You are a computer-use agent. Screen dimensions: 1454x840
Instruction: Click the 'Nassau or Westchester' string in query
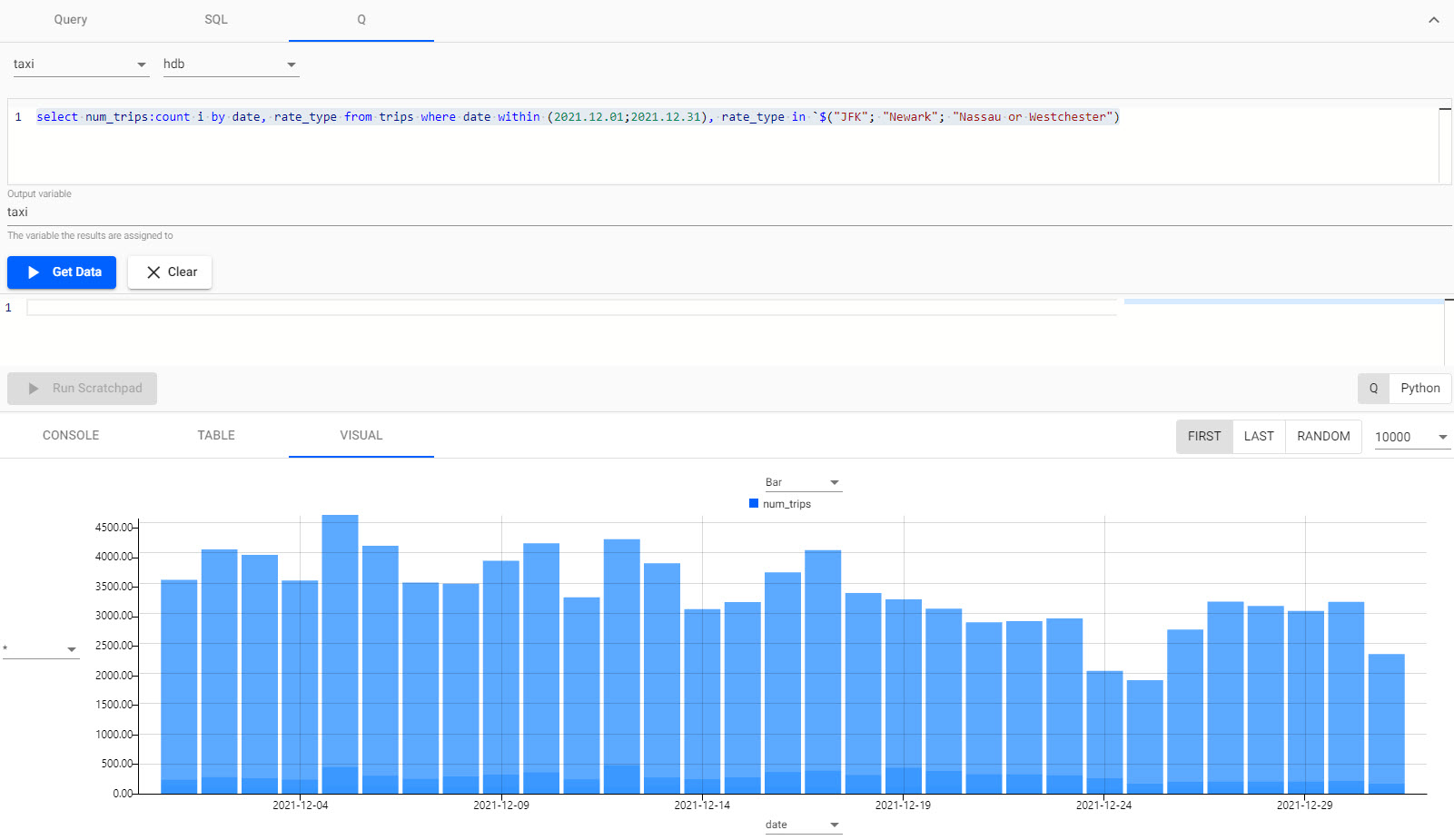[x=1033, y=117]
